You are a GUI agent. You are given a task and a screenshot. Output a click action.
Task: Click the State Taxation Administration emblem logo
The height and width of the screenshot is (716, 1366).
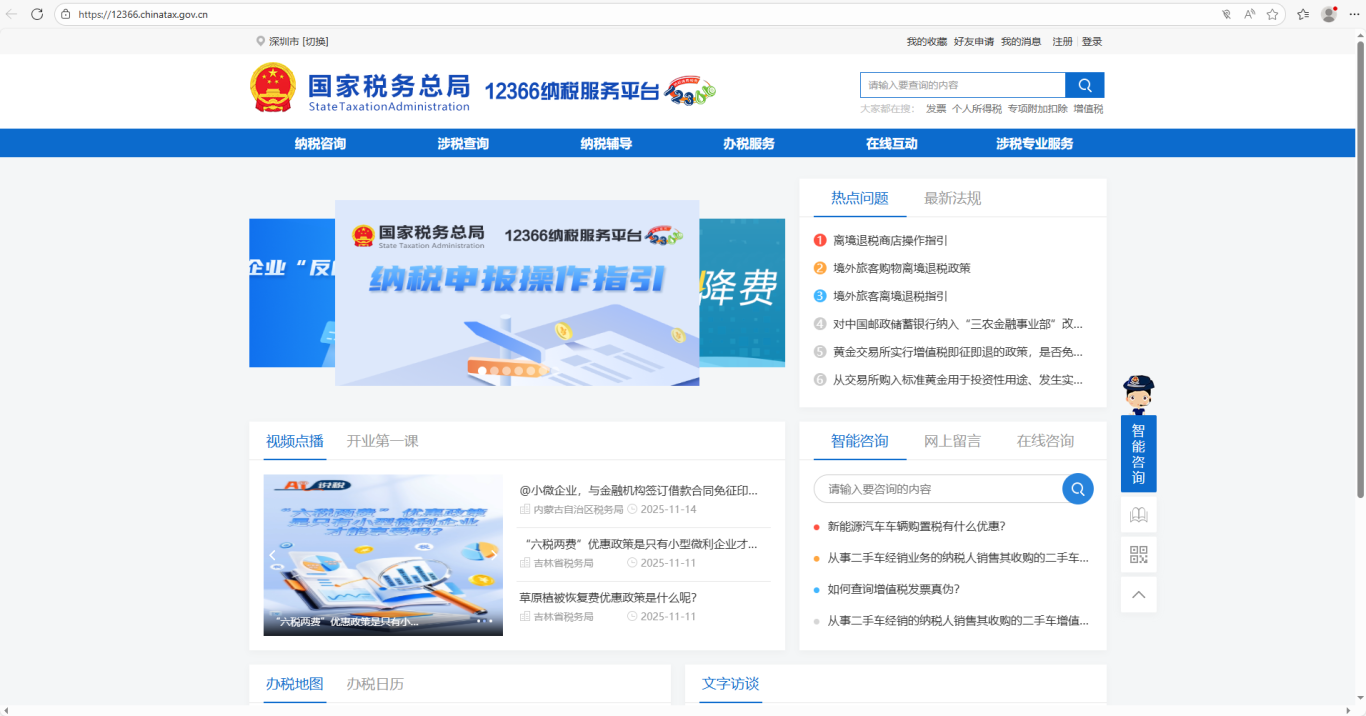[272, 89]
